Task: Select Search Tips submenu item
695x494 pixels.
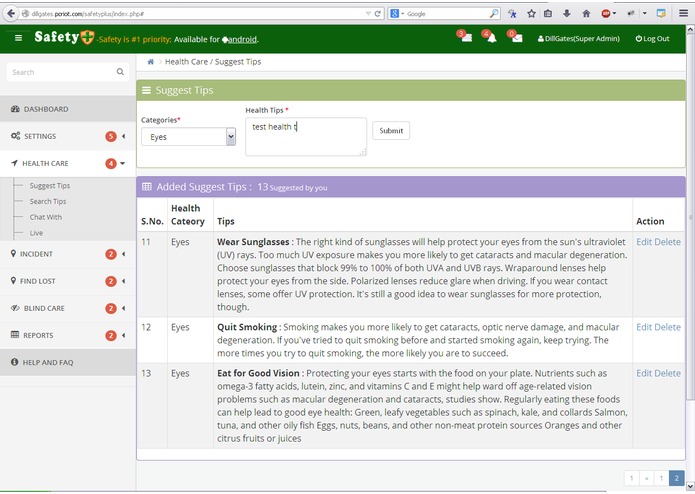Action: tap(48, 201)
